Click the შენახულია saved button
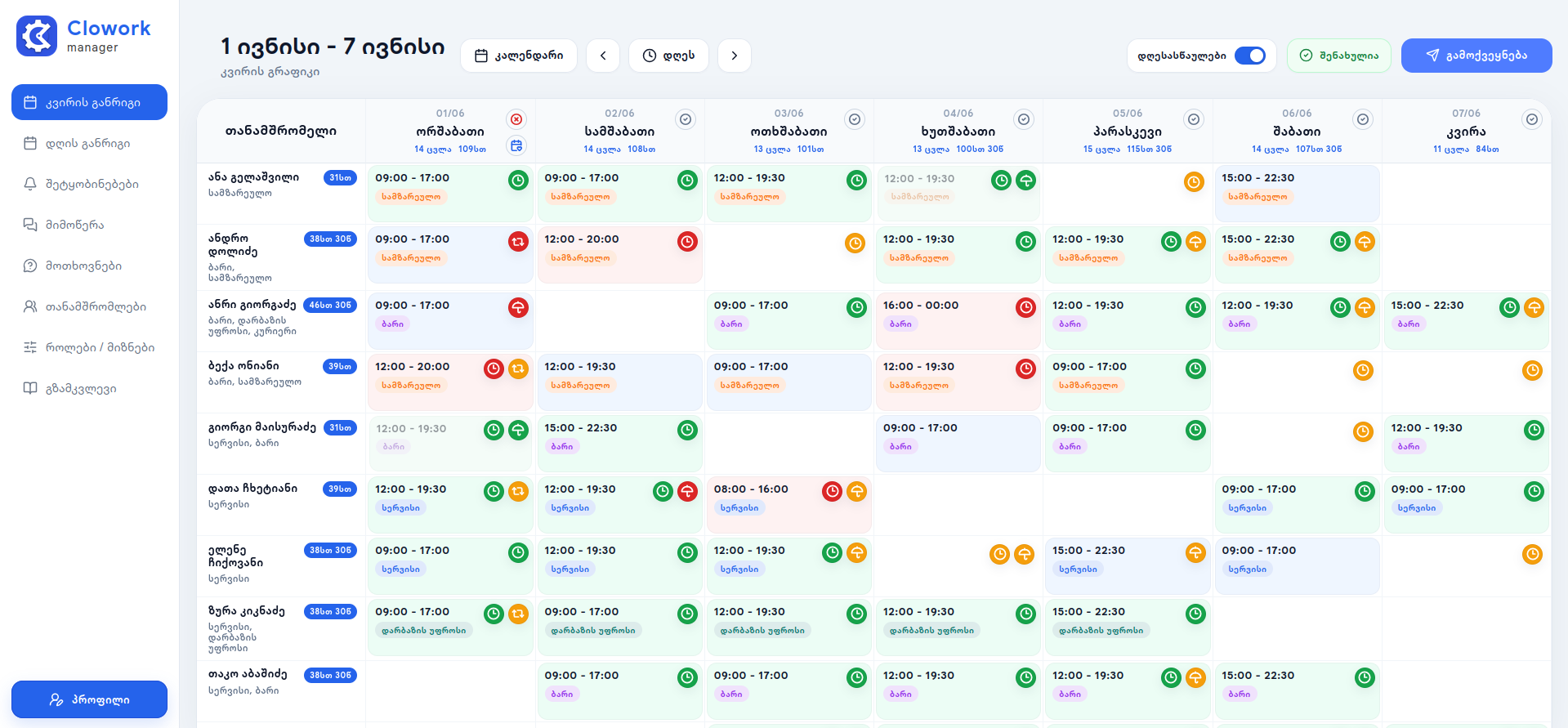The width and height of the screenshot is (1568, 728). click(1338, 56)
